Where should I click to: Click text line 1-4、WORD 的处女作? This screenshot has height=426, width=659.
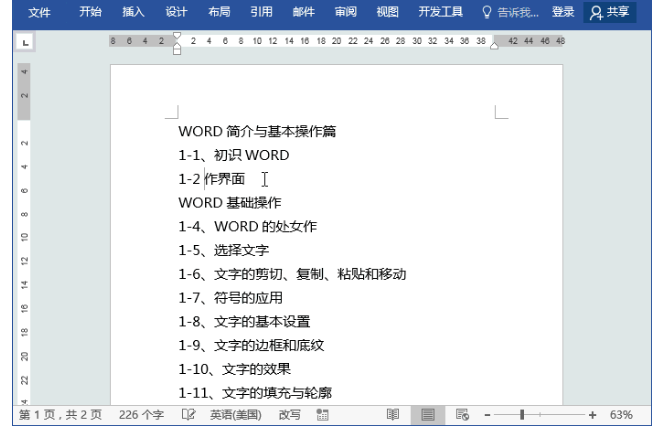248,226
